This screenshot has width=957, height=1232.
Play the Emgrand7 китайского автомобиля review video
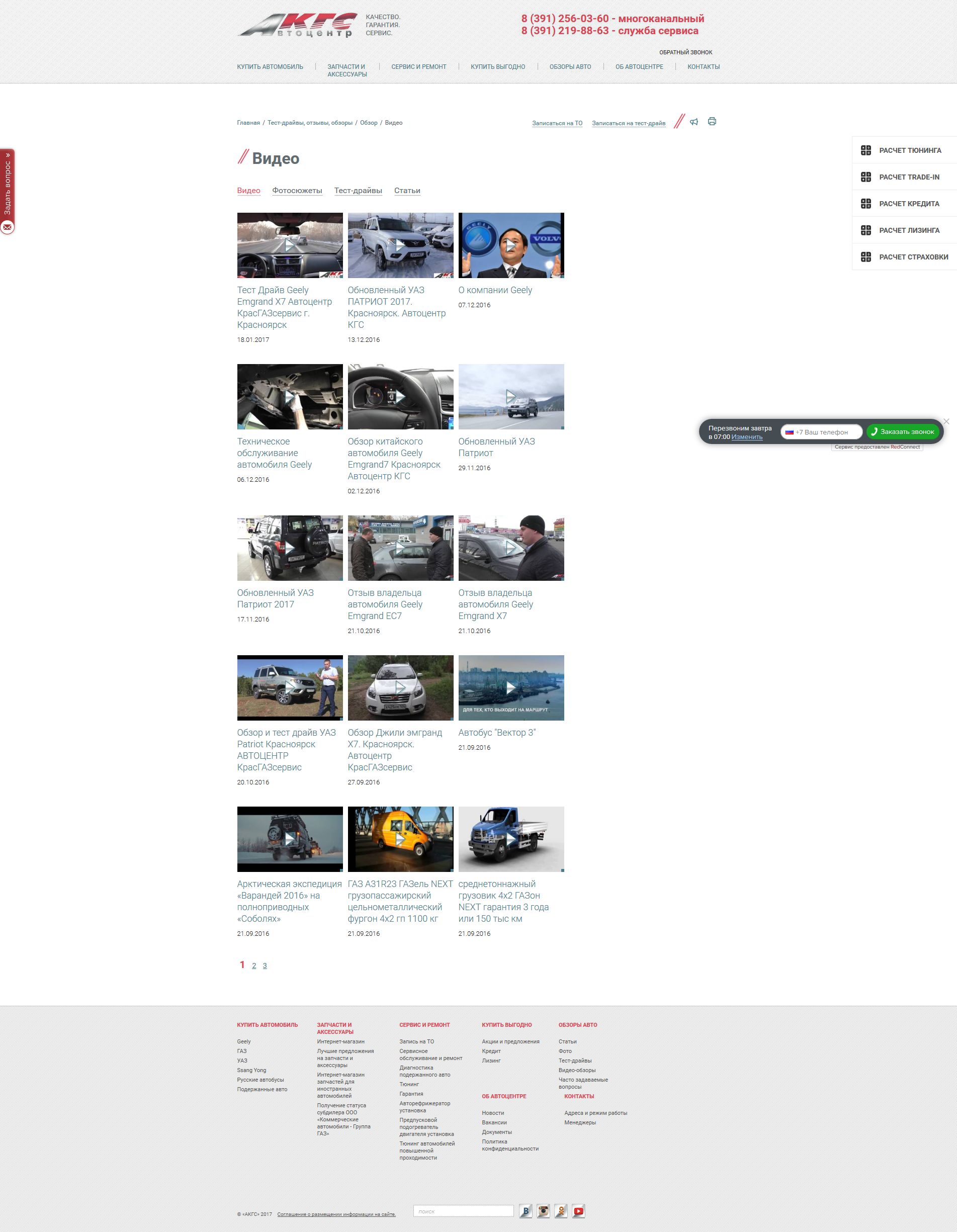point(400,397)
